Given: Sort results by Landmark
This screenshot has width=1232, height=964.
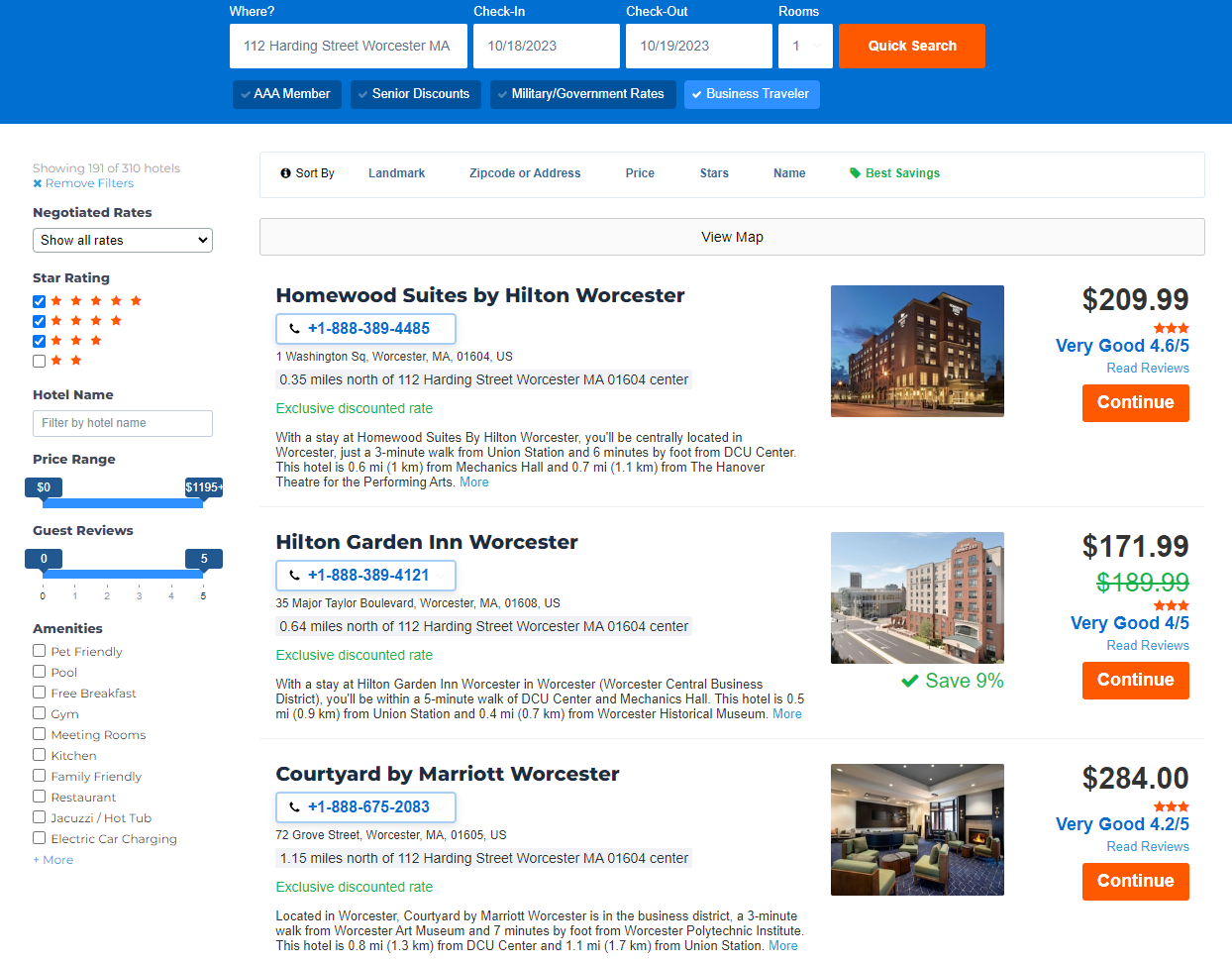Looking at the screenshot, I should [396, 173].
